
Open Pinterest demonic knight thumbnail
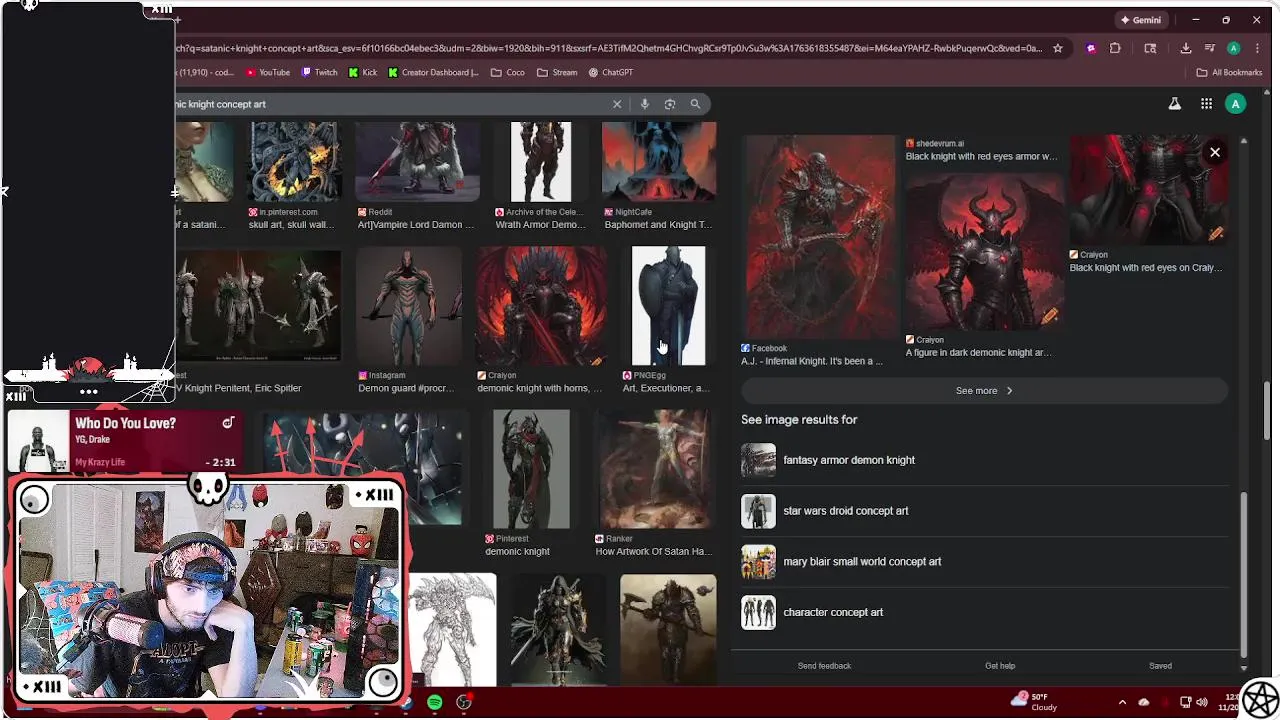click(x=531, y=468)
